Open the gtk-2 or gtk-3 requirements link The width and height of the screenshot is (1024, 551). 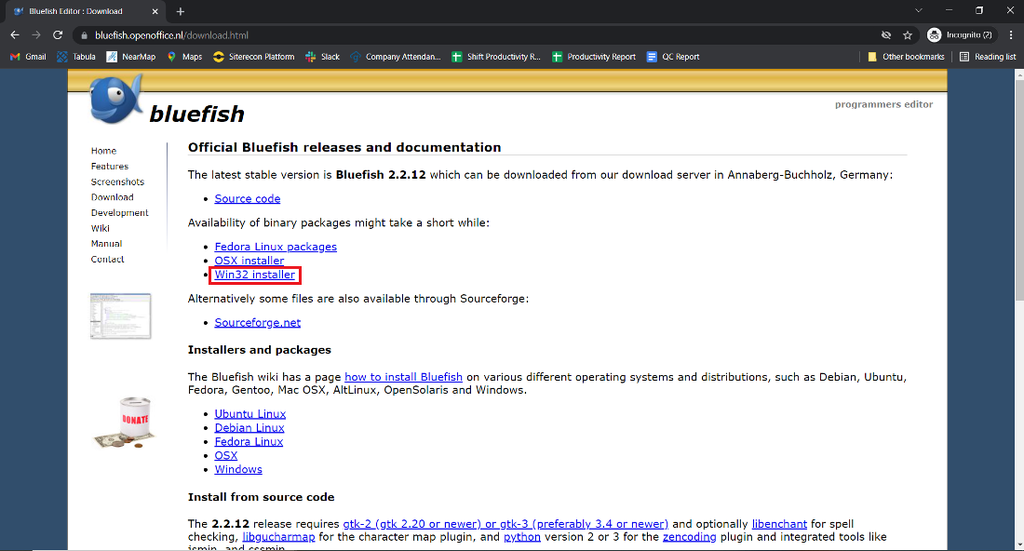point(505,524)
